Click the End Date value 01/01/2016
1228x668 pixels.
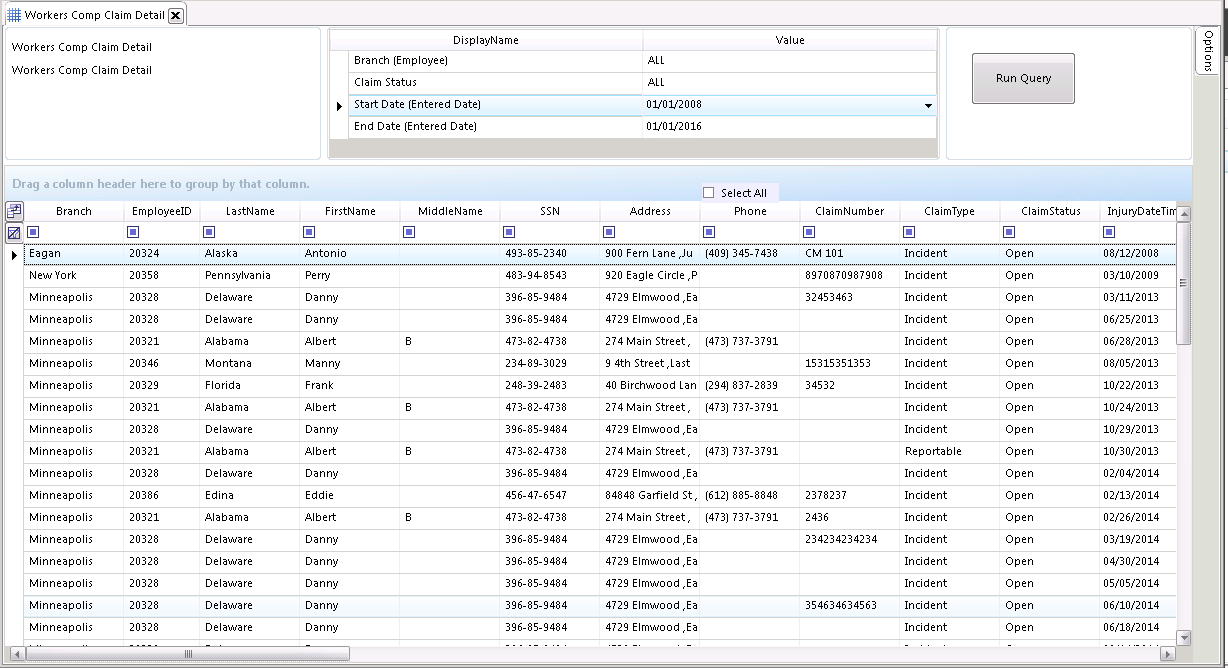click(x=790, y=127)
